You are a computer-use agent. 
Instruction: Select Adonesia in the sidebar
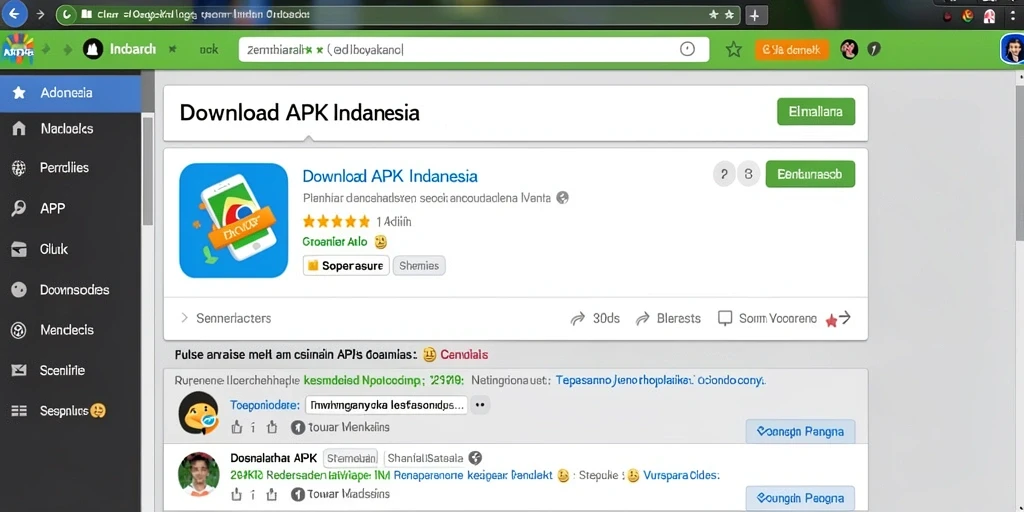tap(71, 93)
